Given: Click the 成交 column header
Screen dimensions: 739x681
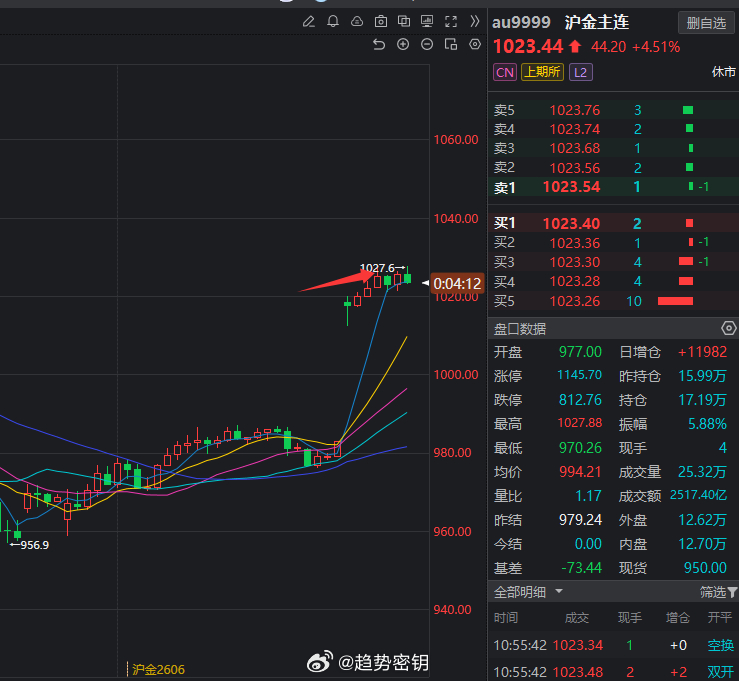Looking at the screenshot, I should pos(577,617).
